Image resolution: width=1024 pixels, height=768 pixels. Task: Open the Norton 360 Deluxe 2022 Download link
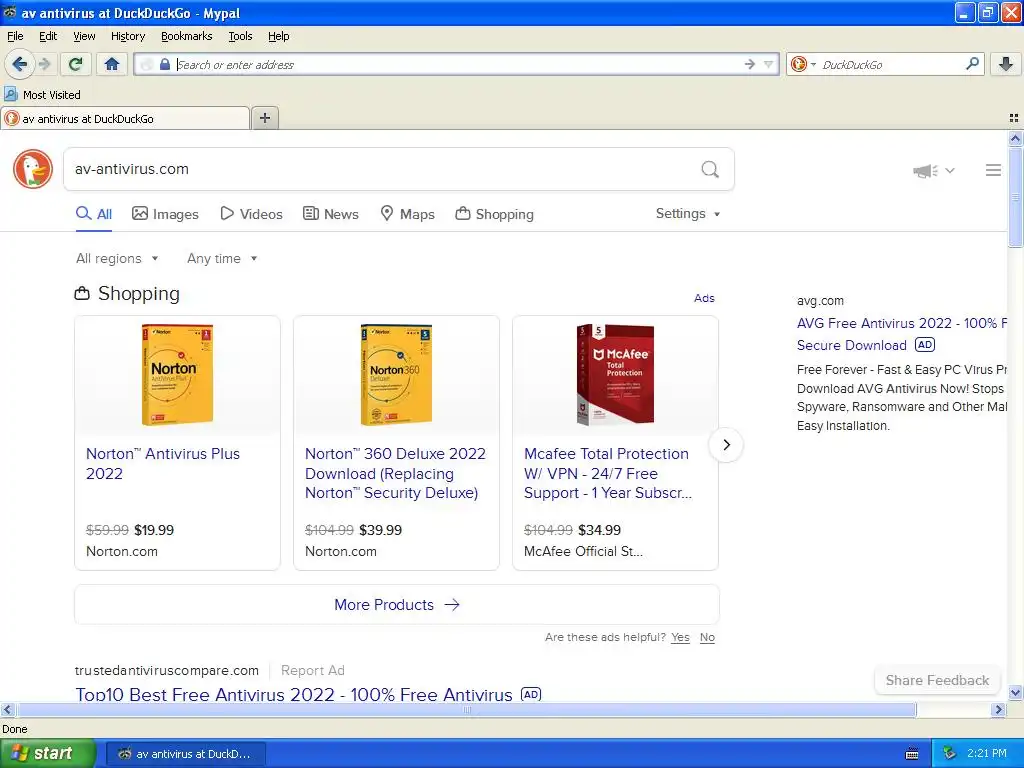pyautogui.click(x=395, y=473)
